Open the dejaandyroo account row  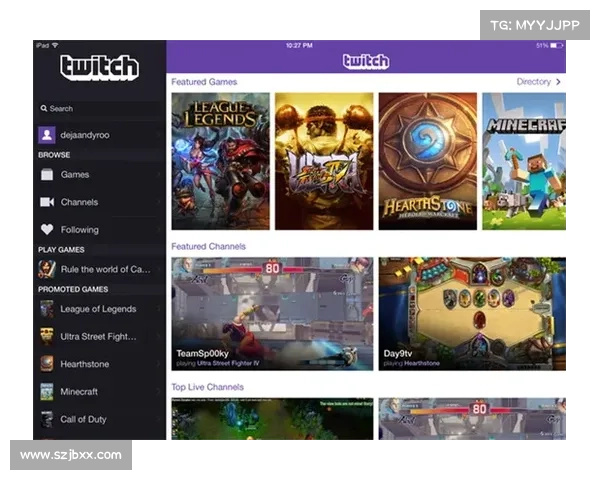coord(100,135)
